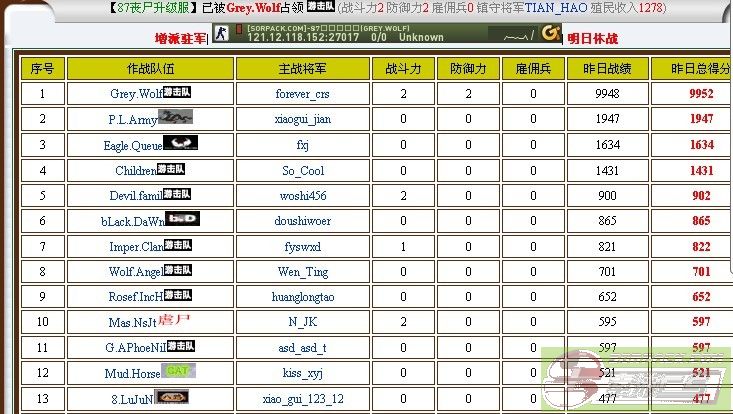Click the 游击队 badge beside Wolf.Angel
Image resolution: width=733 pixels, height=414 pixels.
click(x=178, y=270)
